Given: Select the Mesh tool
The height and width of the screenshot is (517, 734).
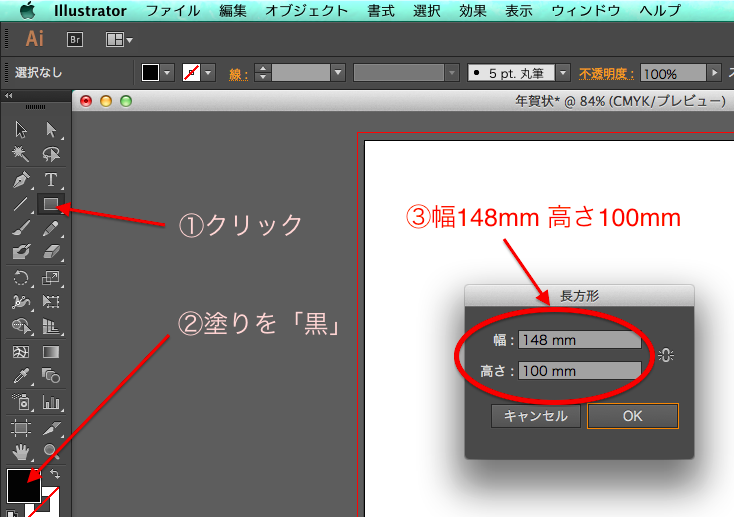Looking at the screenshot, I should [x=21, y=352].
